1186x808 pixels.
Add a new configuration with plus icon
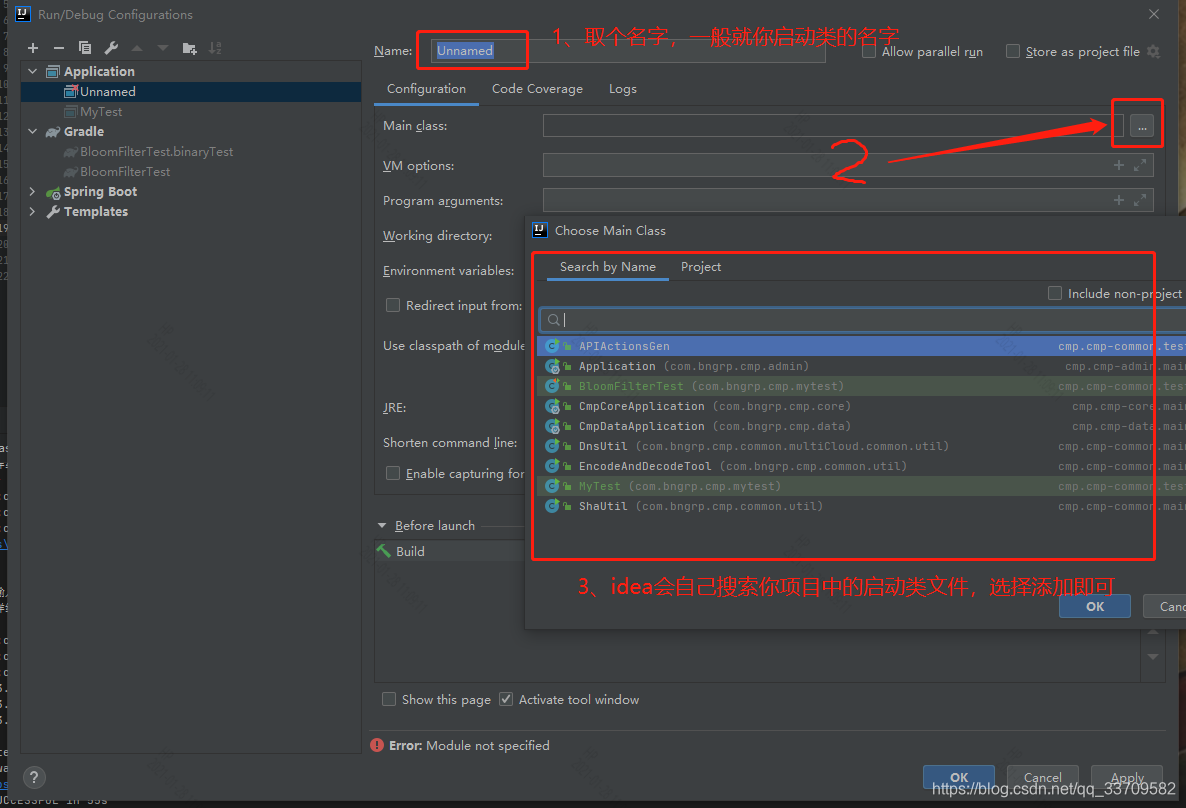[33, 48]
